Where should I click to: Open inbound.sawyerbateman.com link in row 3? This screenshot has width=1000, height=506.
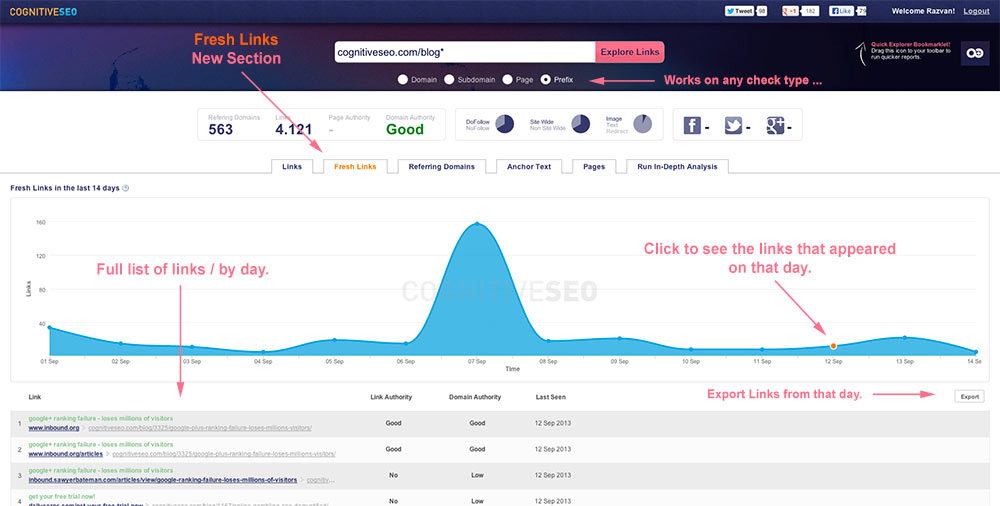coord(163,480)
